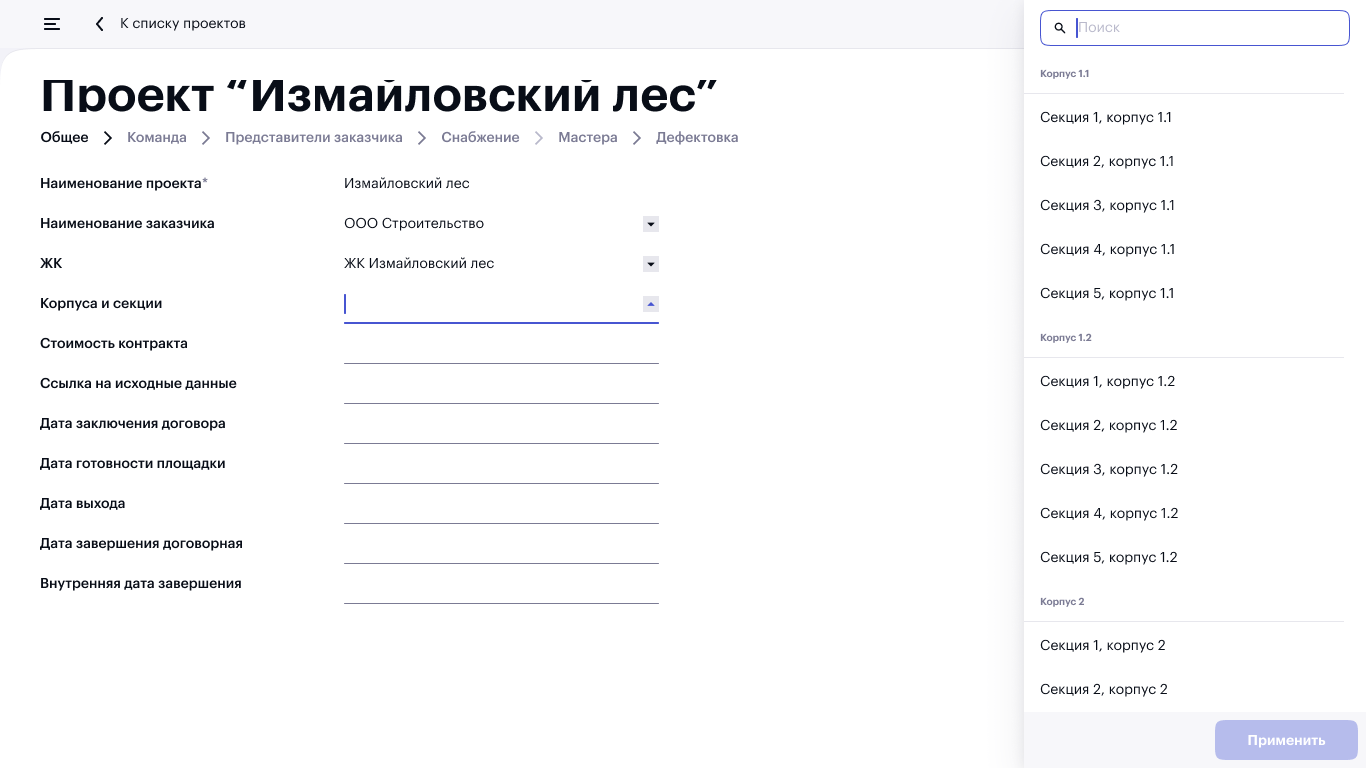Click the Корпус 1.1 group header
Viewport: 1366px width, 768px height.
click(x=1065, y=74)
